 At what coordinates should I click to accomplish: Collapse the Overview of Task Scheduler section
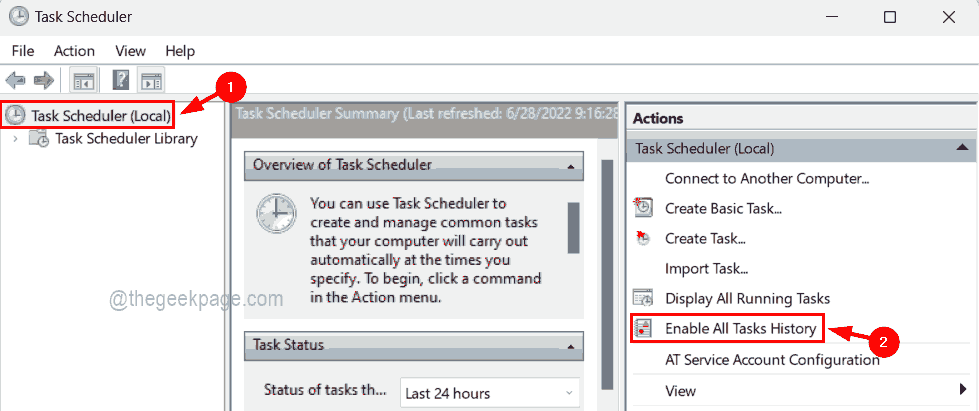pos(570,165)
